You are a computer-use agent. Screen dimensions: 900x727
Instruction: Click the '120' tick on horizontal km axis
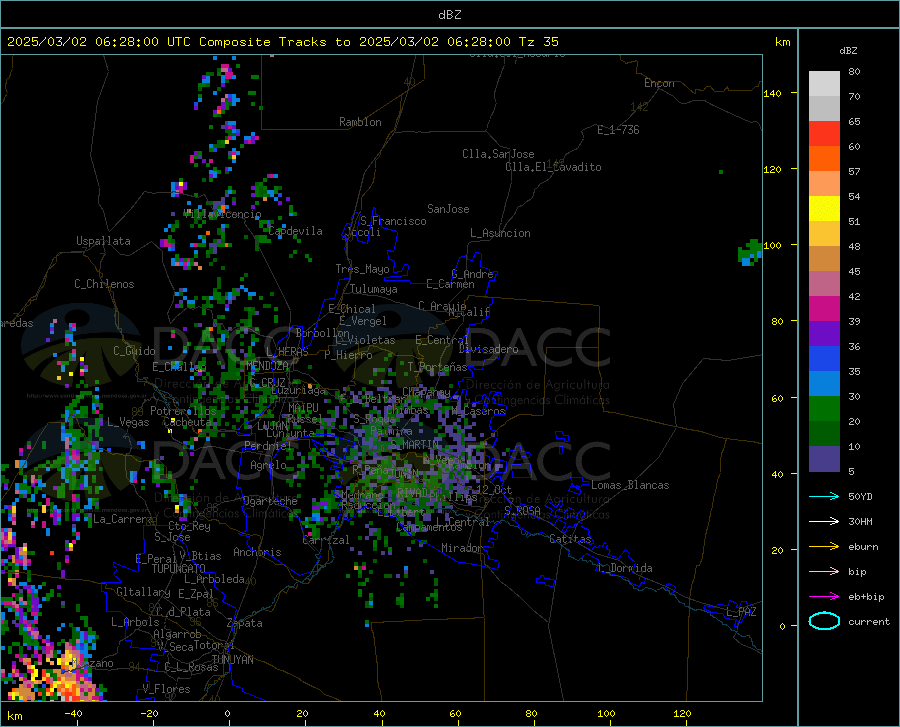click(x=682, y=713)
